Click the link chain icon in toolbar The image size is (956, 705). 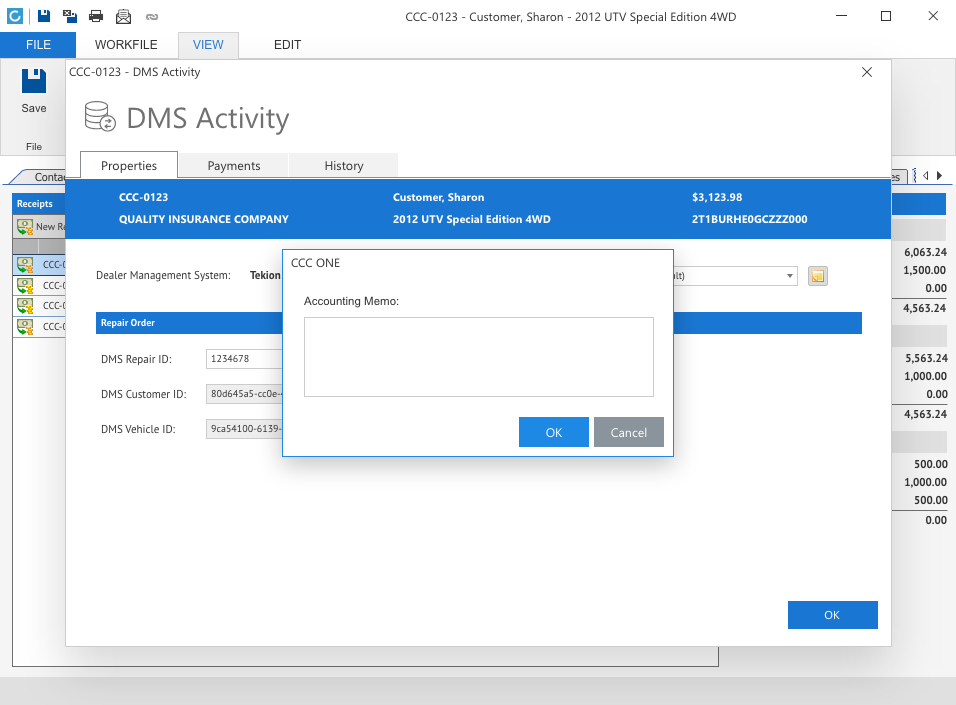click(x=152, y=16)
